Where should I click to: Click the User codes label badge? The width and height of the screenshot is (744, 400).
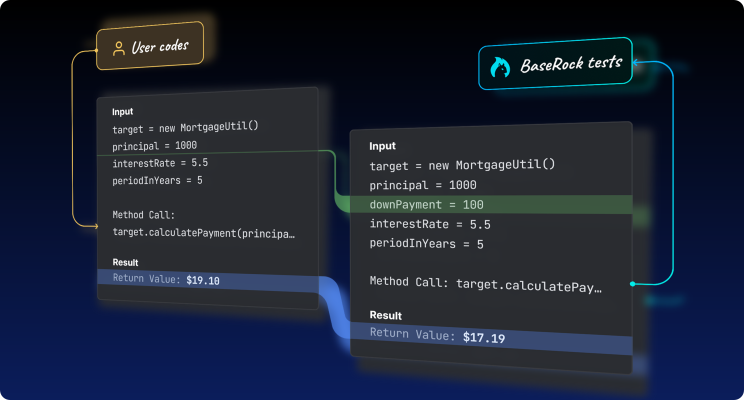(150, 46)
